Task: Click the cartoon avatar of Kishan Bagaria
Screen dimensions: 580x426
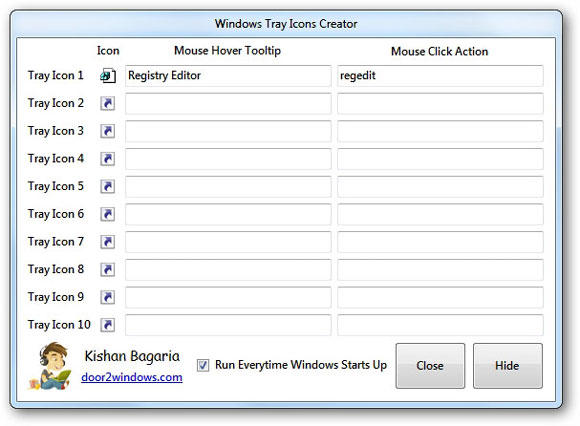Action: point(51,366)
